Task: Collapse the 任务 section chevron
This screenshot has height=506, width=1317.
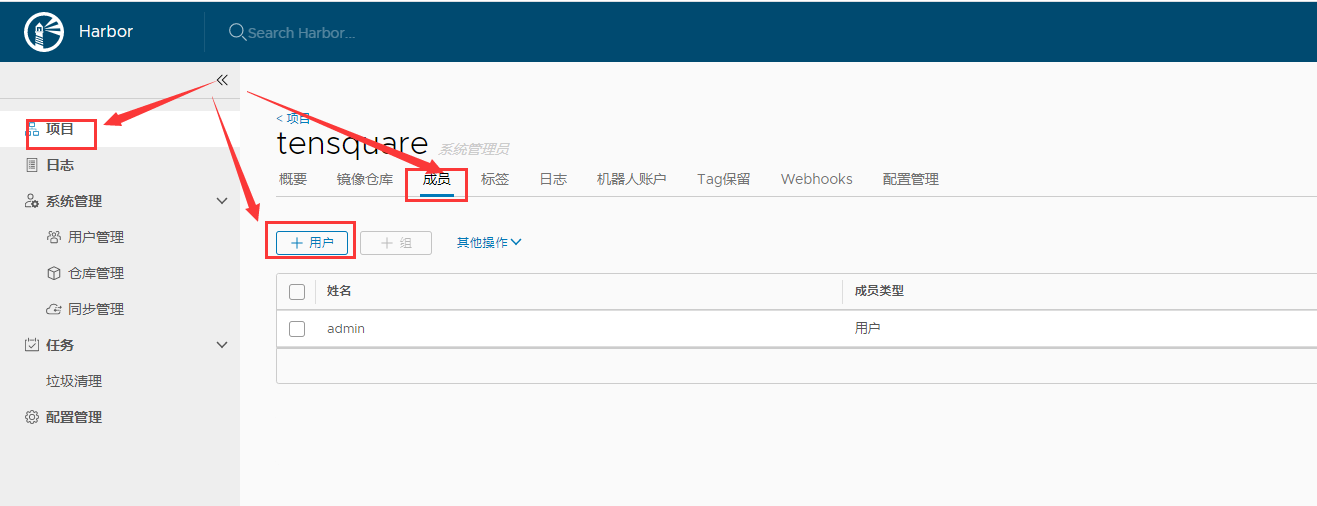Action: coord(222,345)
